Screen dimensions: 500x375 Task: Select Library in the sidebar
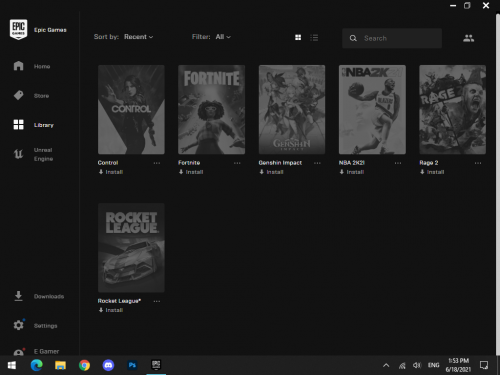(44, 125)
